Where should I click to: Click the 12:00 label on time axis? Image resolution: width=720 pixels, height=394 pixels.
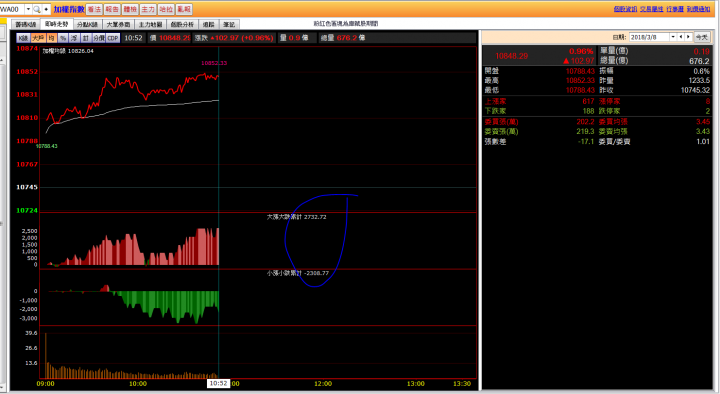[x=323, y=383]
